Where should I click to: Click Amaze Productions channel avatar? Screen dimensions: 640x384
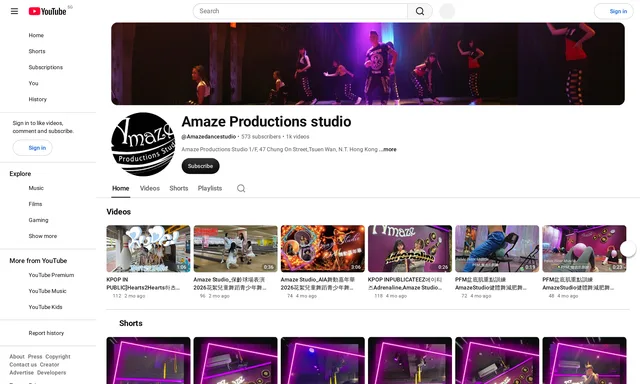(143, 144)
